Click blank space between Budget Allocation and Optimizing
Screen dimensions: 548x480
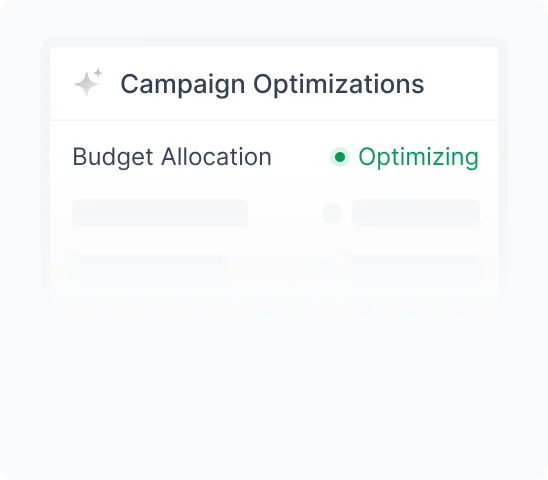(x=301, y=157)
